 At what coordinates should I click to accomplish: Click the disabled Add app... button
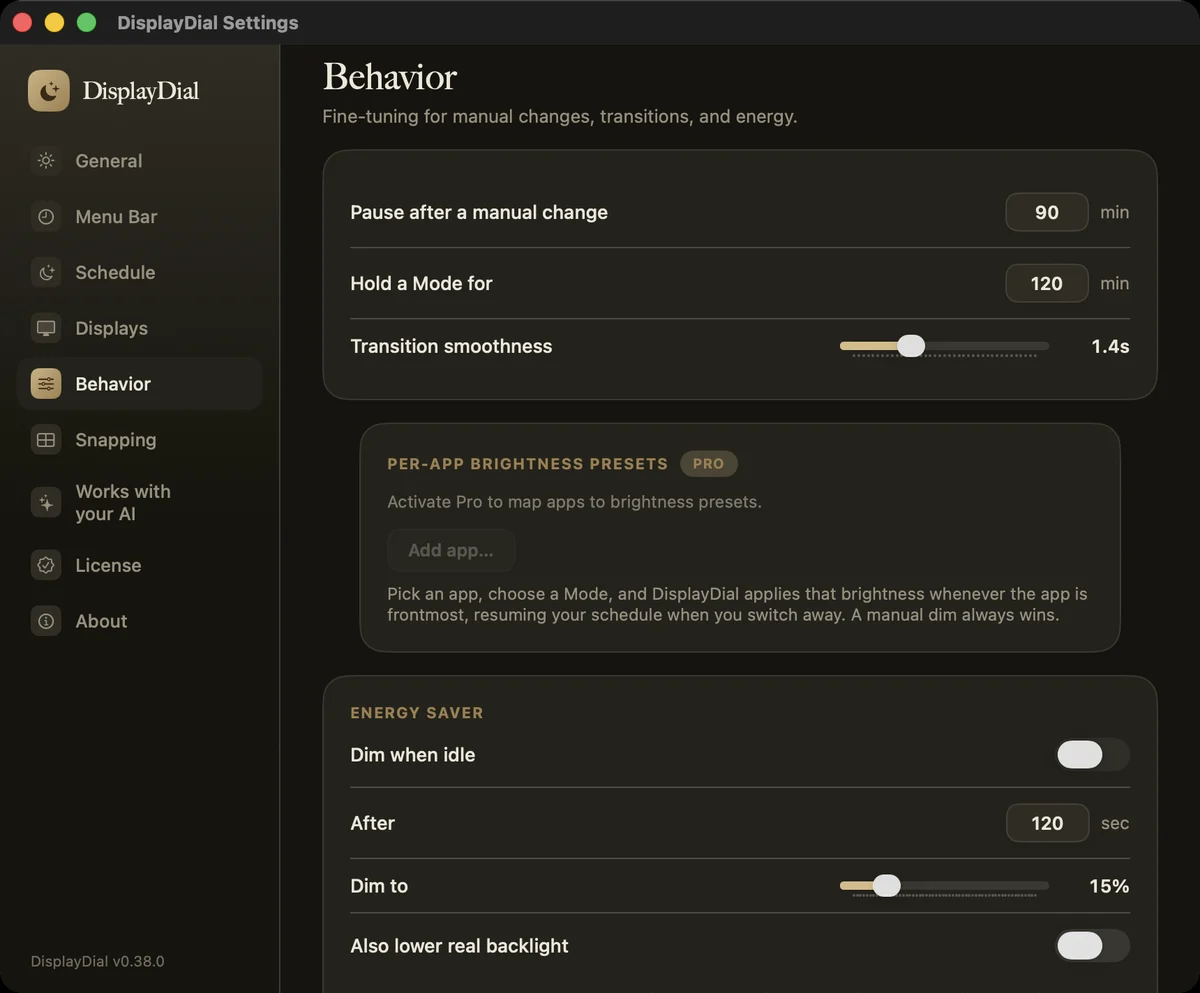point(451,550)
